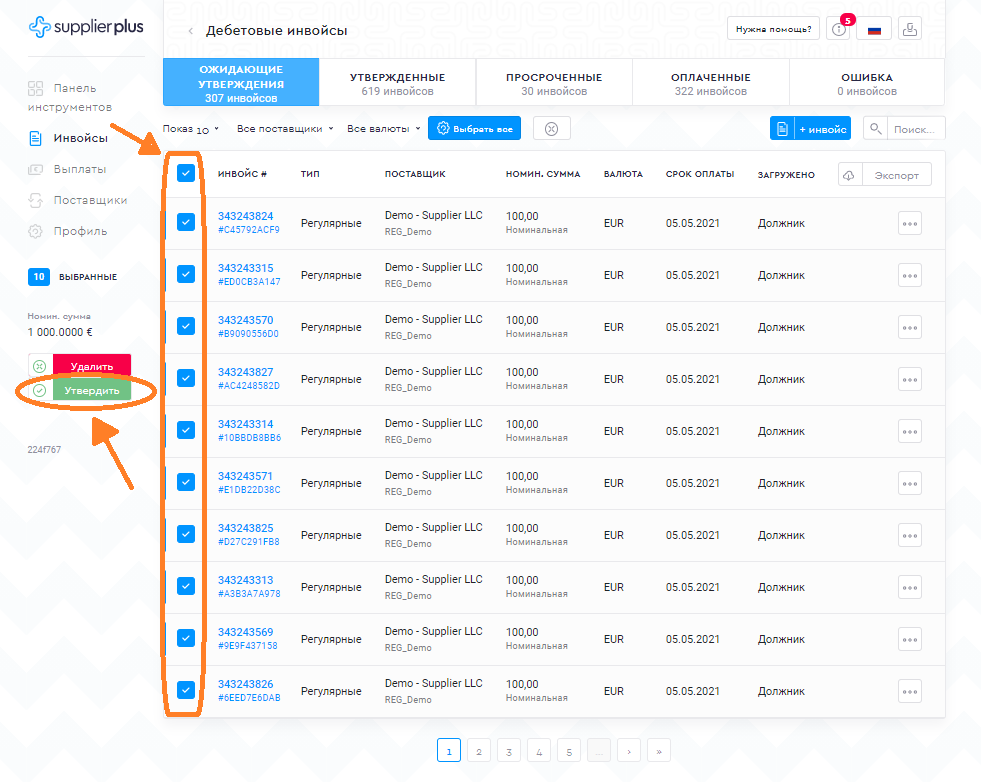
Task: Uncheck the checkbox for invoice 343243571
Action: pyautogui.click(x=186, y=482)
